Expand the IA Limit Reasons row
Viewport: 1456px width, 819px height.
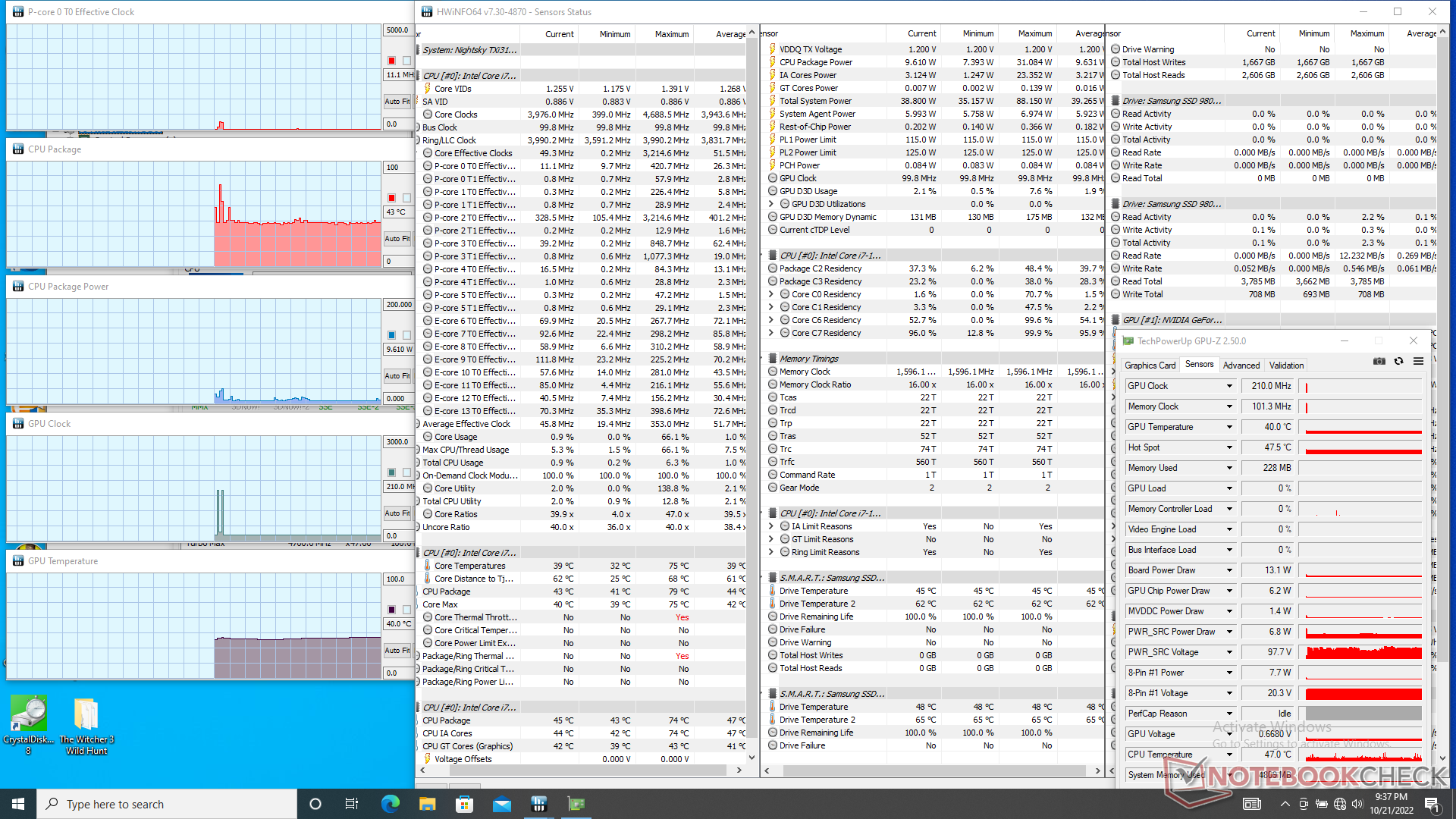(771, 526)
